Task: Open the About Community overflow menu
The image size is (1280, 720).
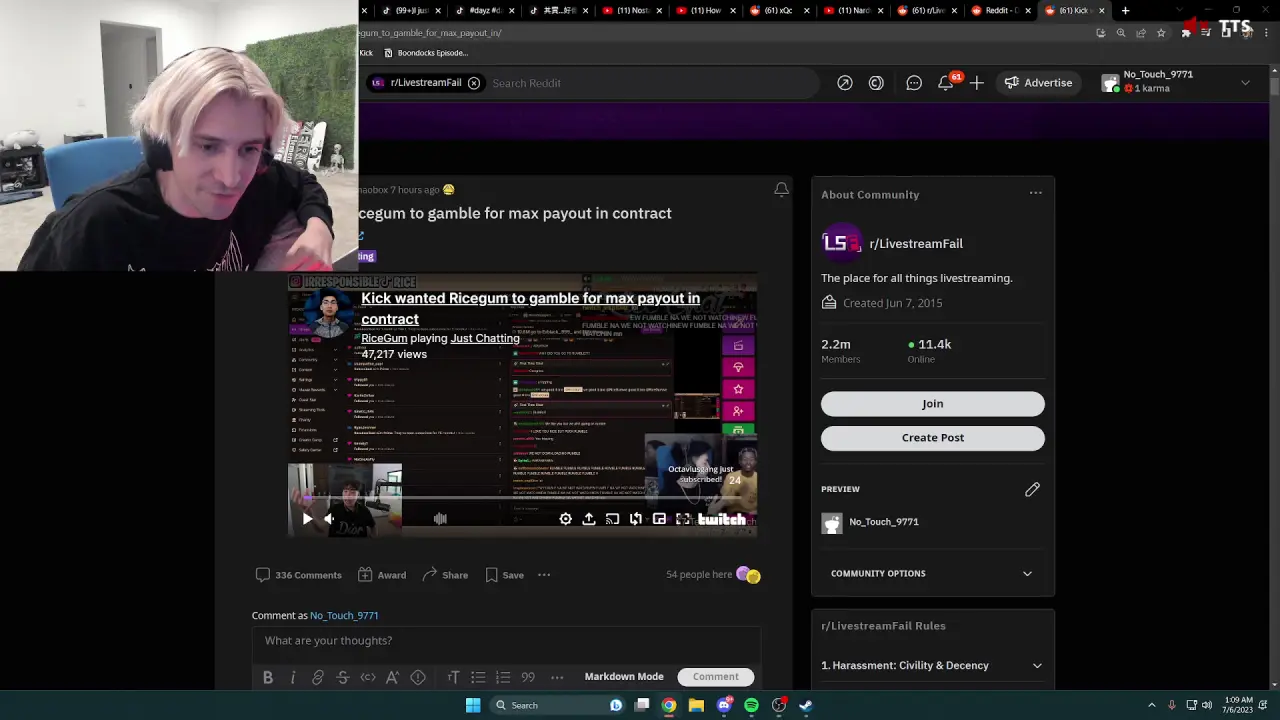Action: click(1035, 194)
